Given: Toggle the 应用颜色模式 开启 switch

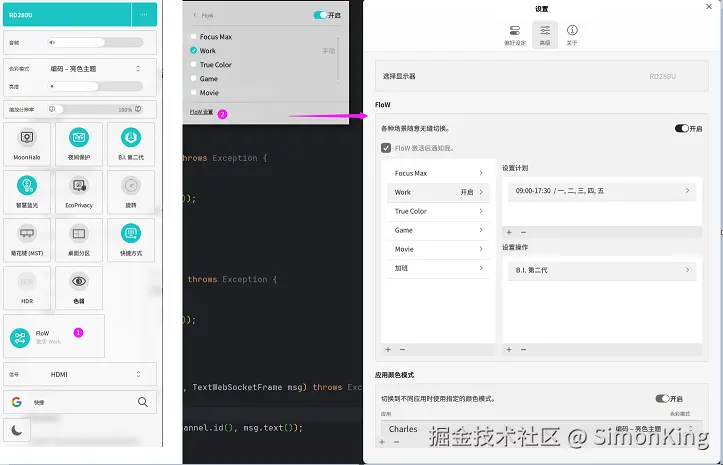Looking at the screenshot, I should (x=663, y=399).
